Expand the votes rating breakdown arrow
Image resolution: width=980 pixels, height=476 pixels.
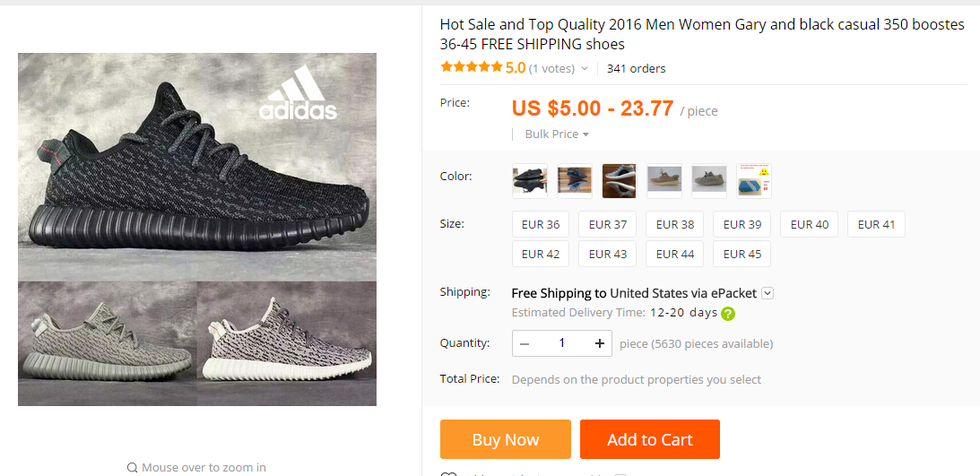(584, 69)
